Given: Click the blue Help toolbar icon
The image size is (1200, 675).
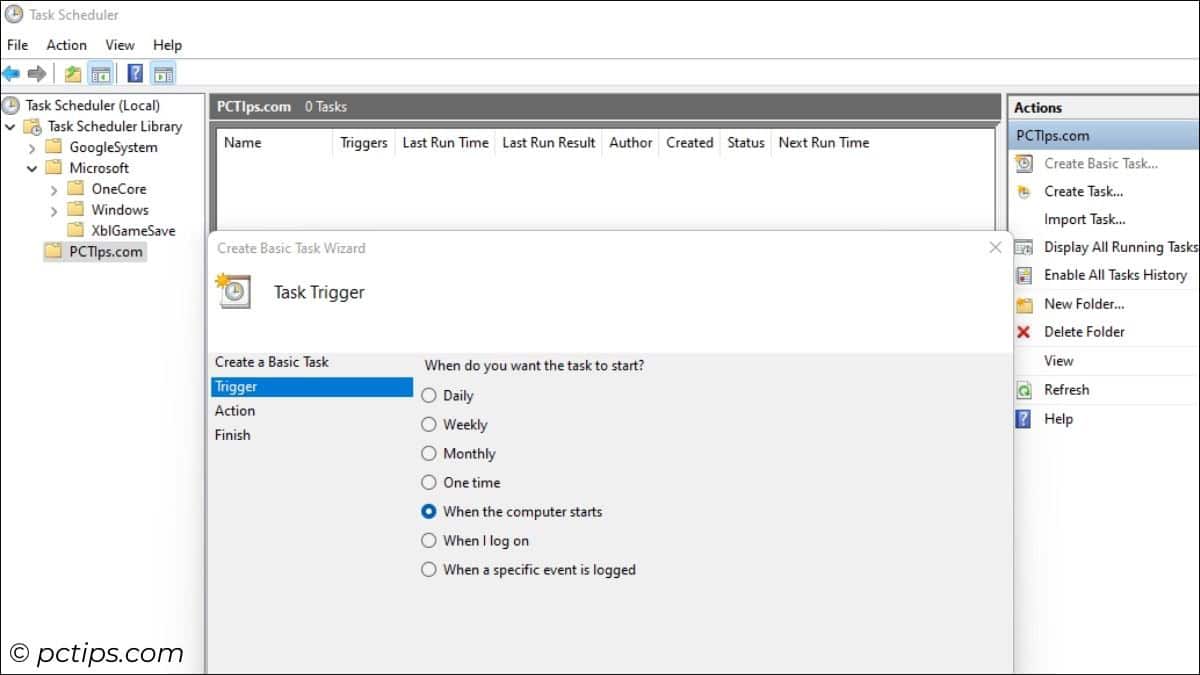Looking at the screenshot, I should pos(135,73).
